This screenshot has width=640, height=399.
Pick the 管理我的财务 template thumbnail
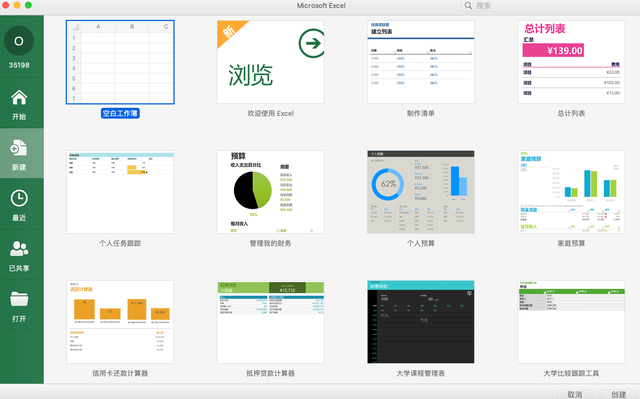(x=271, y=192)
